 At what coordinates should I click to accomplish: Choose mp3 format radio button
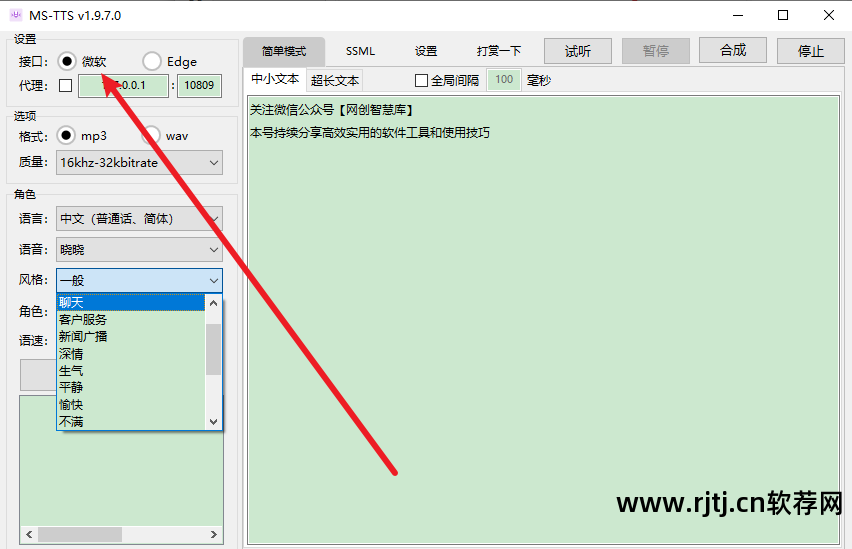tap(66, 135)
